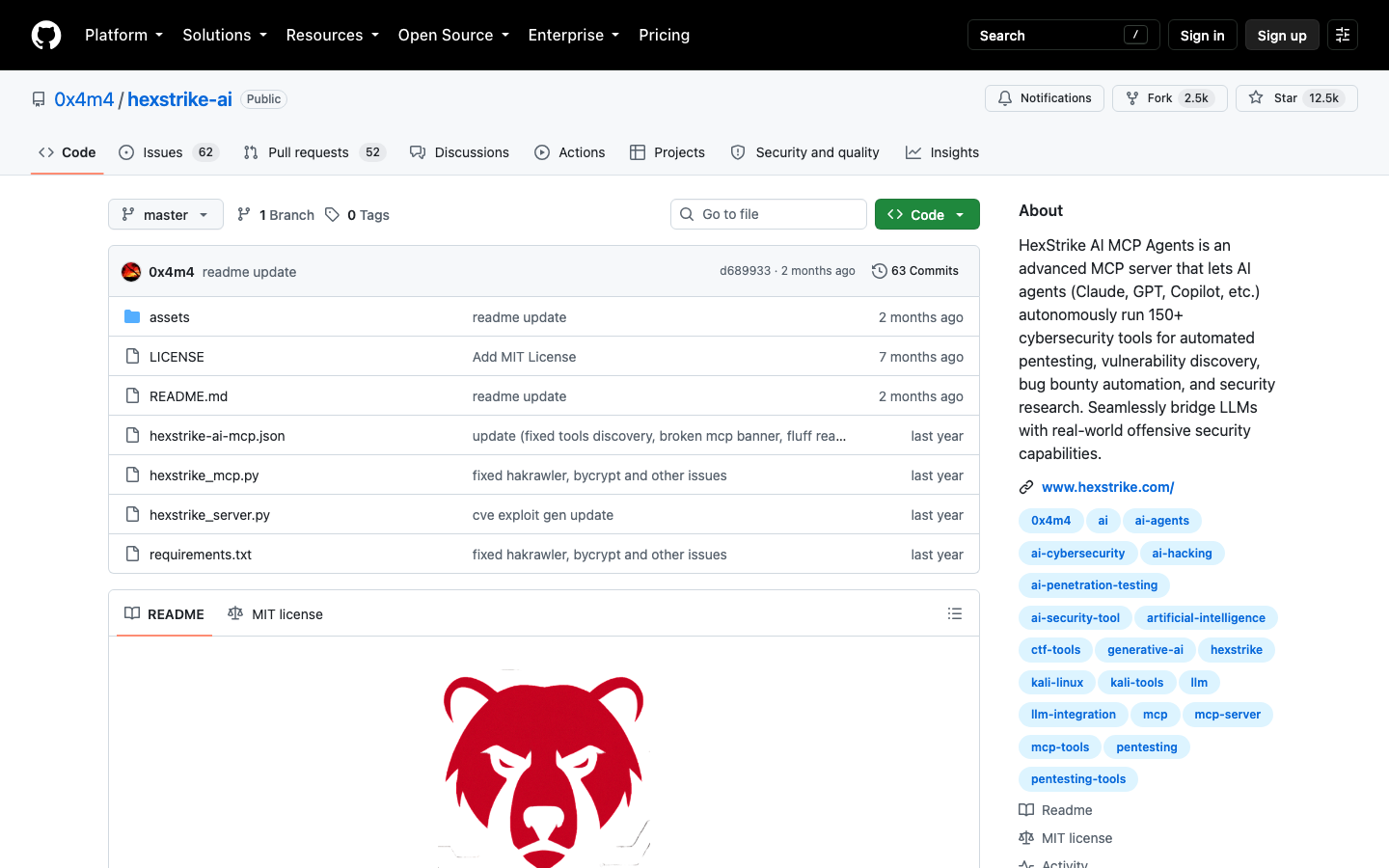
Task: Open the Pull requests tab
Action: pyautogui.click(x=314, y=152)
